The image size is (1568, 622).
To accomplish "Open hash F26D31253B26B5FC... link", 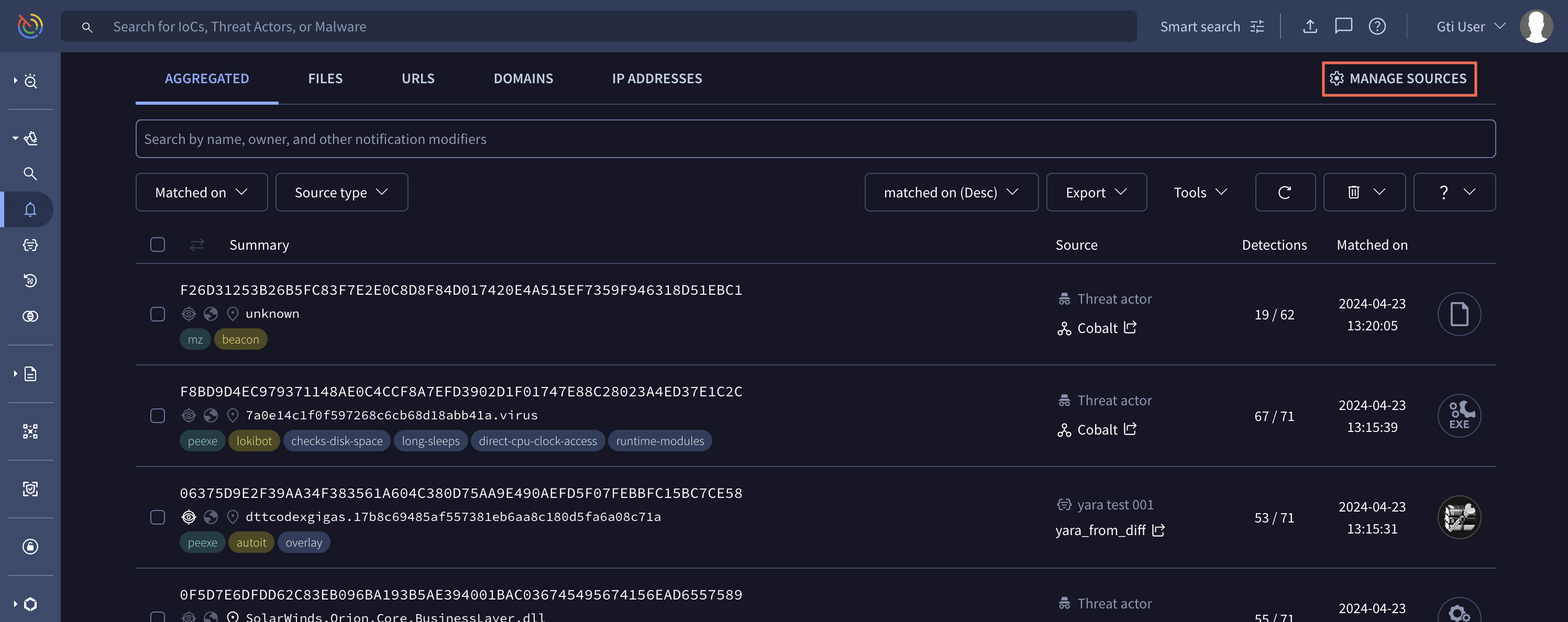I will pyautogui.click(x=461, y=290).
